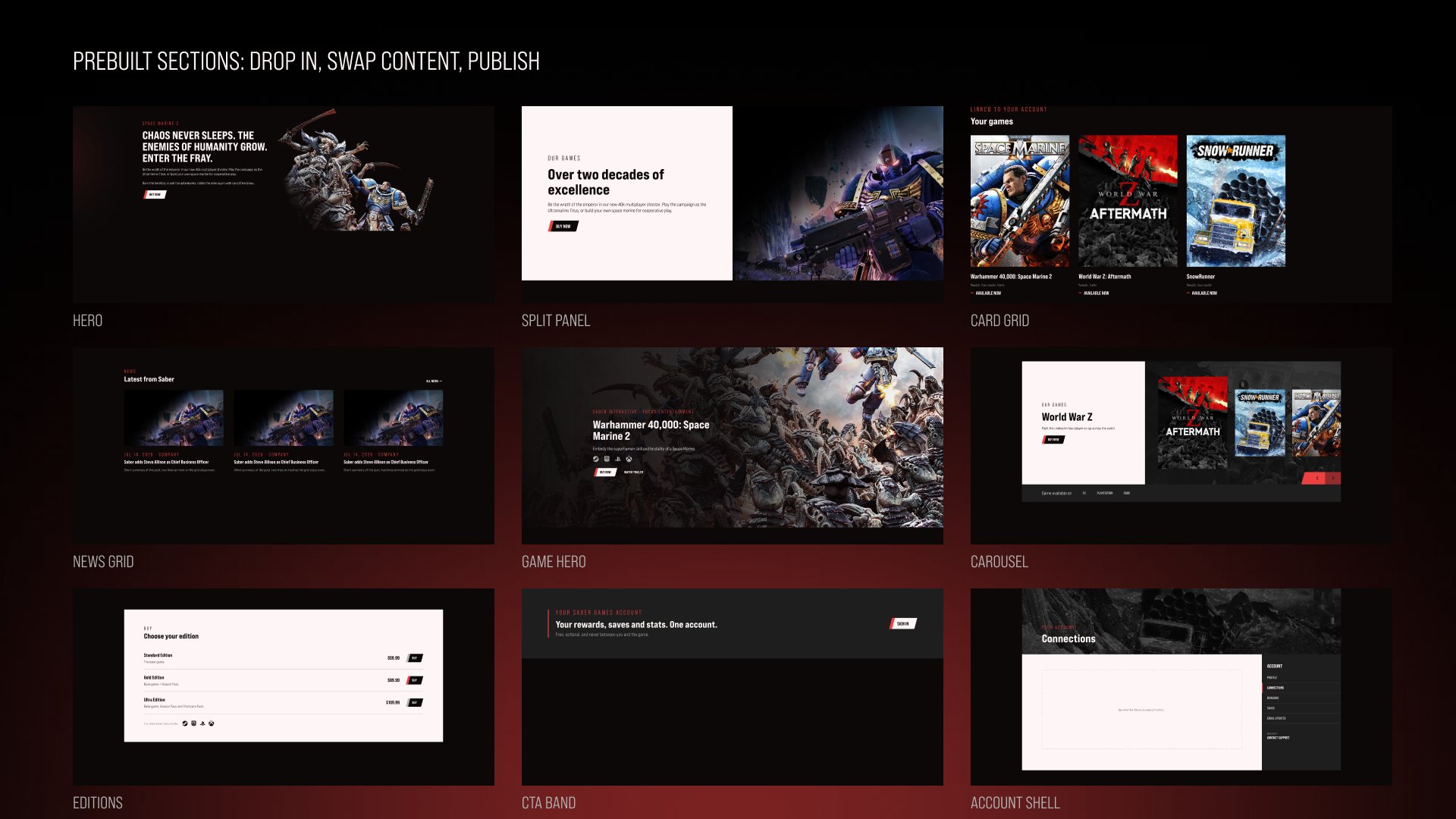Open the first news article thumbnail

pyautogui.click(x=174, y=418)
